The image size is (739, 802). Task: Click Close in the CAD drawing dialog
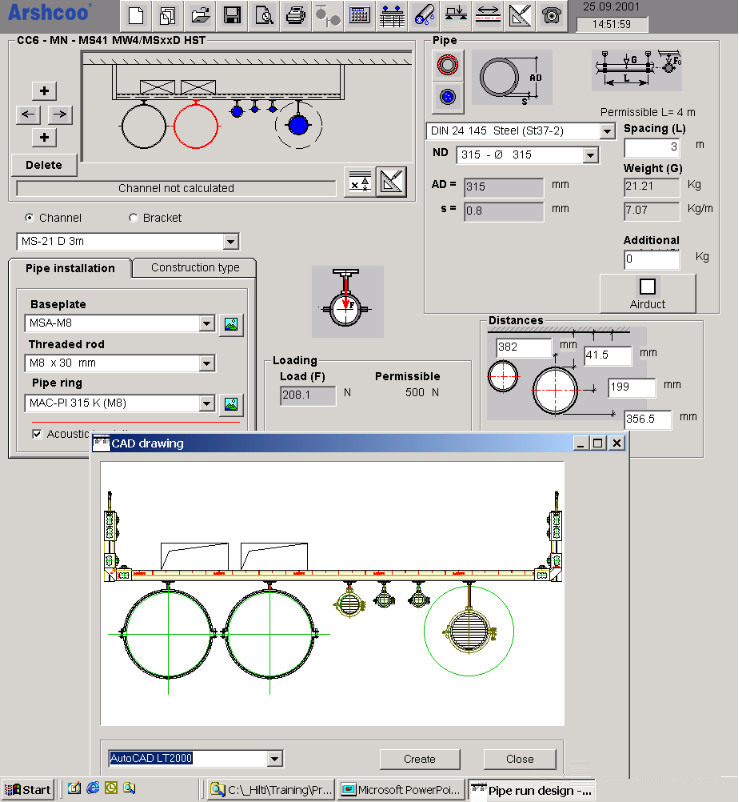pyautogui.click(x=520, y=759)
